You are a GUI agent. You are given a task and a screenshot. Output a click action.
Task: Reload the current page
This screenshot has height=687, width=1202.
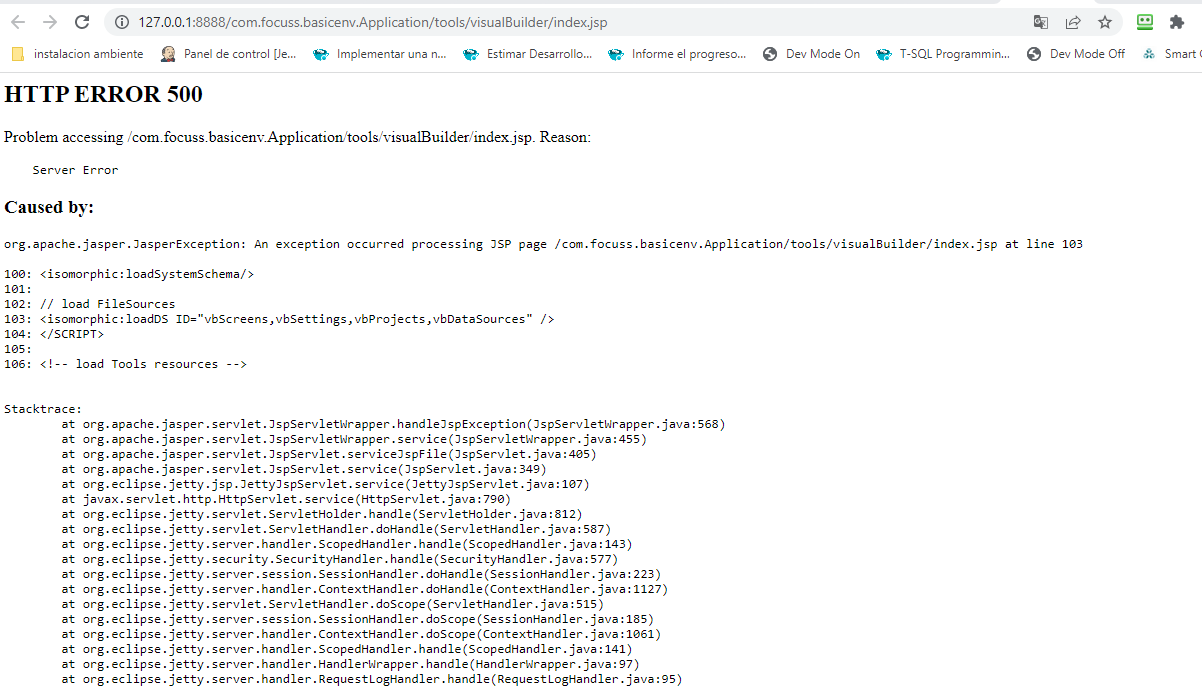82,22
